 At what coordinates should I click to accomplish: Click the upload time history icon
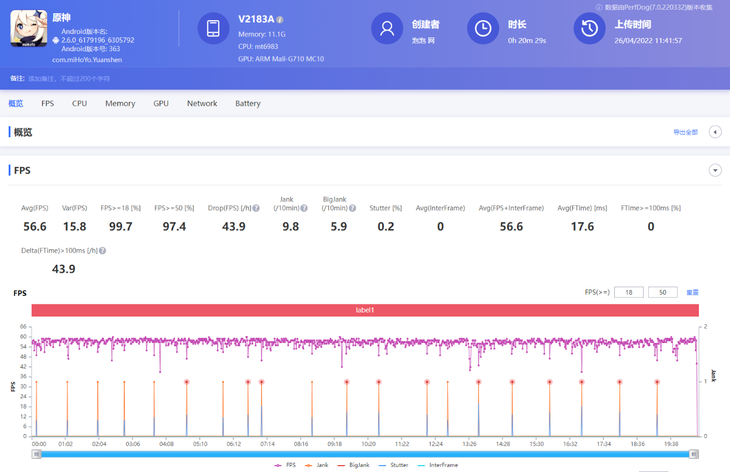pos(589,29)
